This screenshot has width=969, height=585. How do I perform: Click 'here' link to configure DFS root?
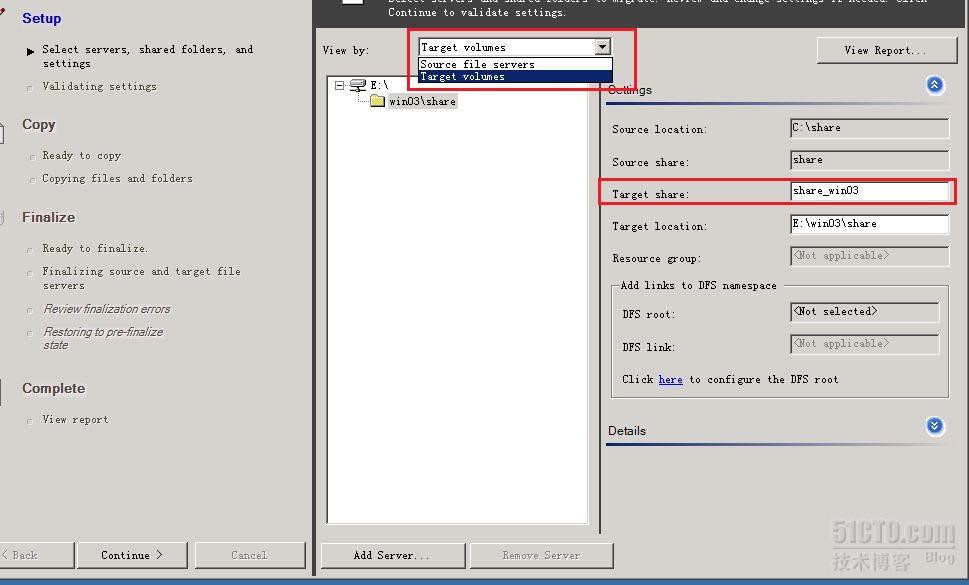click(x=670, y=380)
